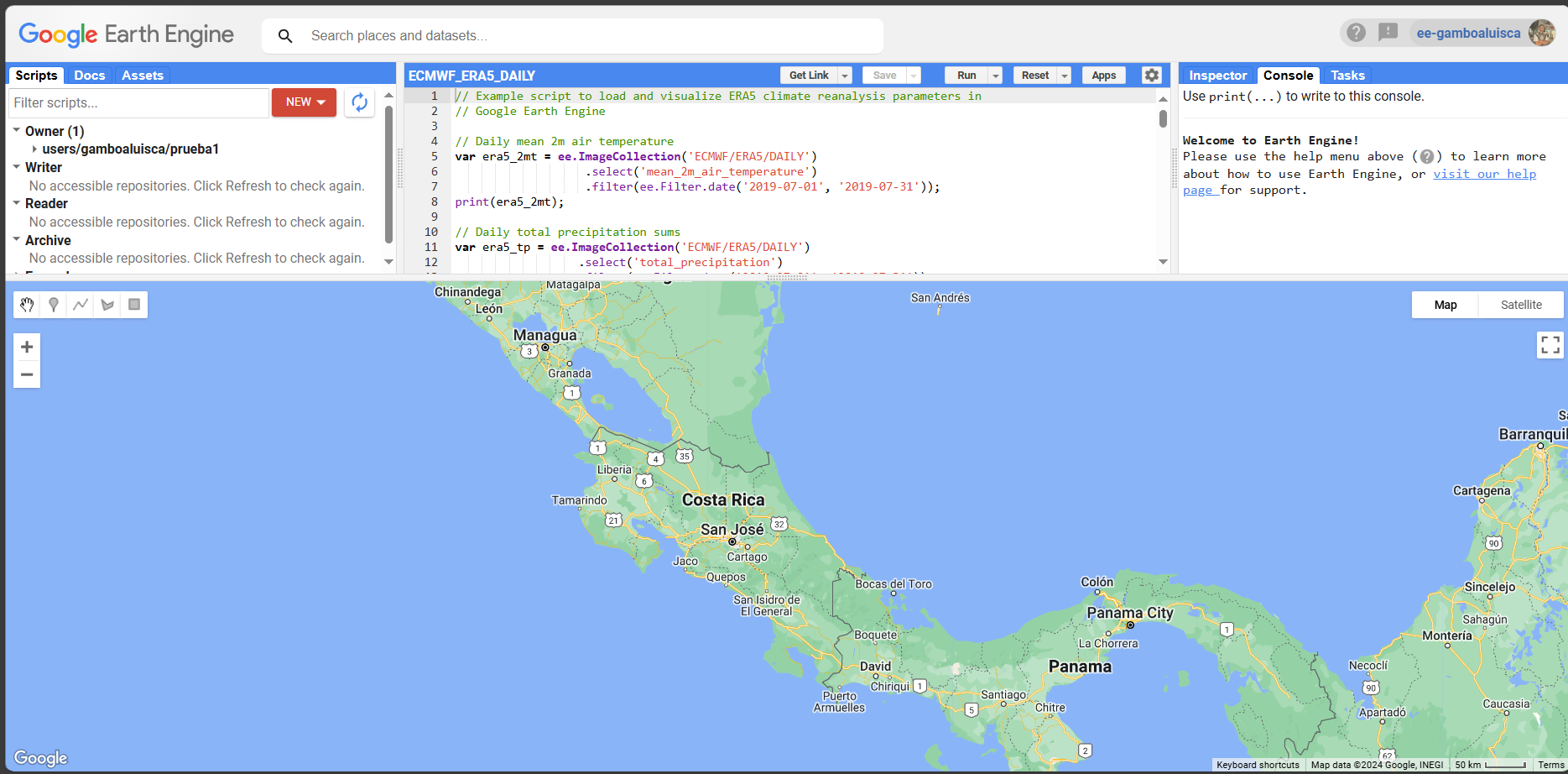Click the San José label on map

732,530
